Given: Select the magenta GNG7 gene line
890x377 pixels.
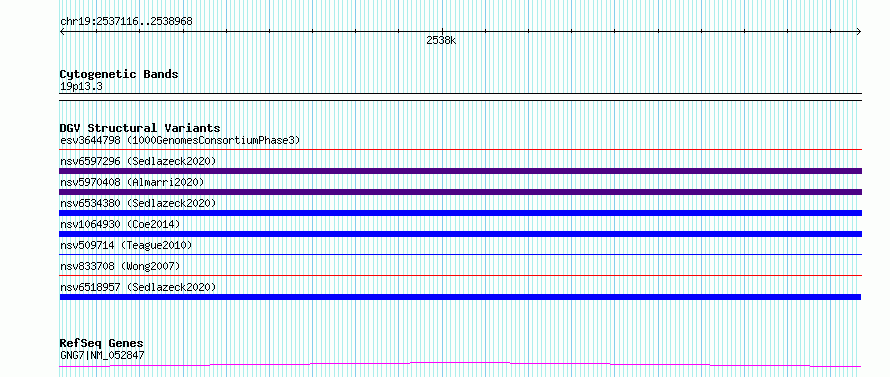Looking at the screenshot, I should 460,365.
